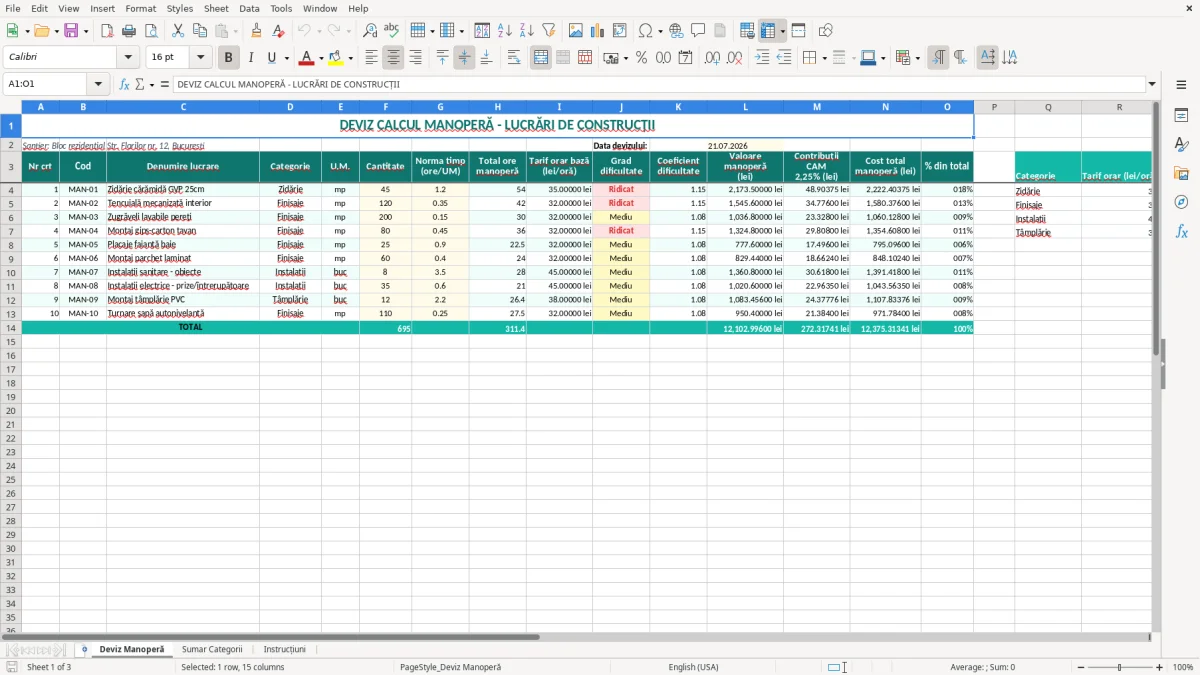Screen dimensions: 1200x675
Task: Toggle Italic formatting
Action: pos(250,58)
